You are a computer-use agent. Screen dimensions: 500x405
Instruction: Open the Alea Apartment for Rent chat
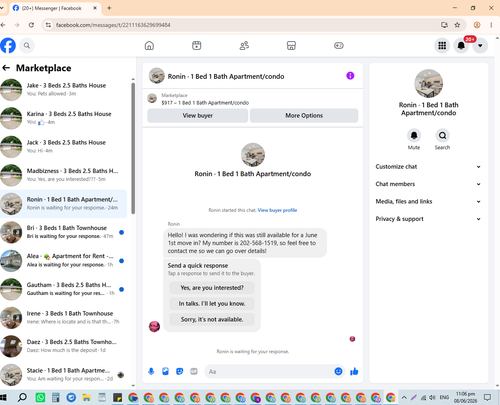(63, 260)
